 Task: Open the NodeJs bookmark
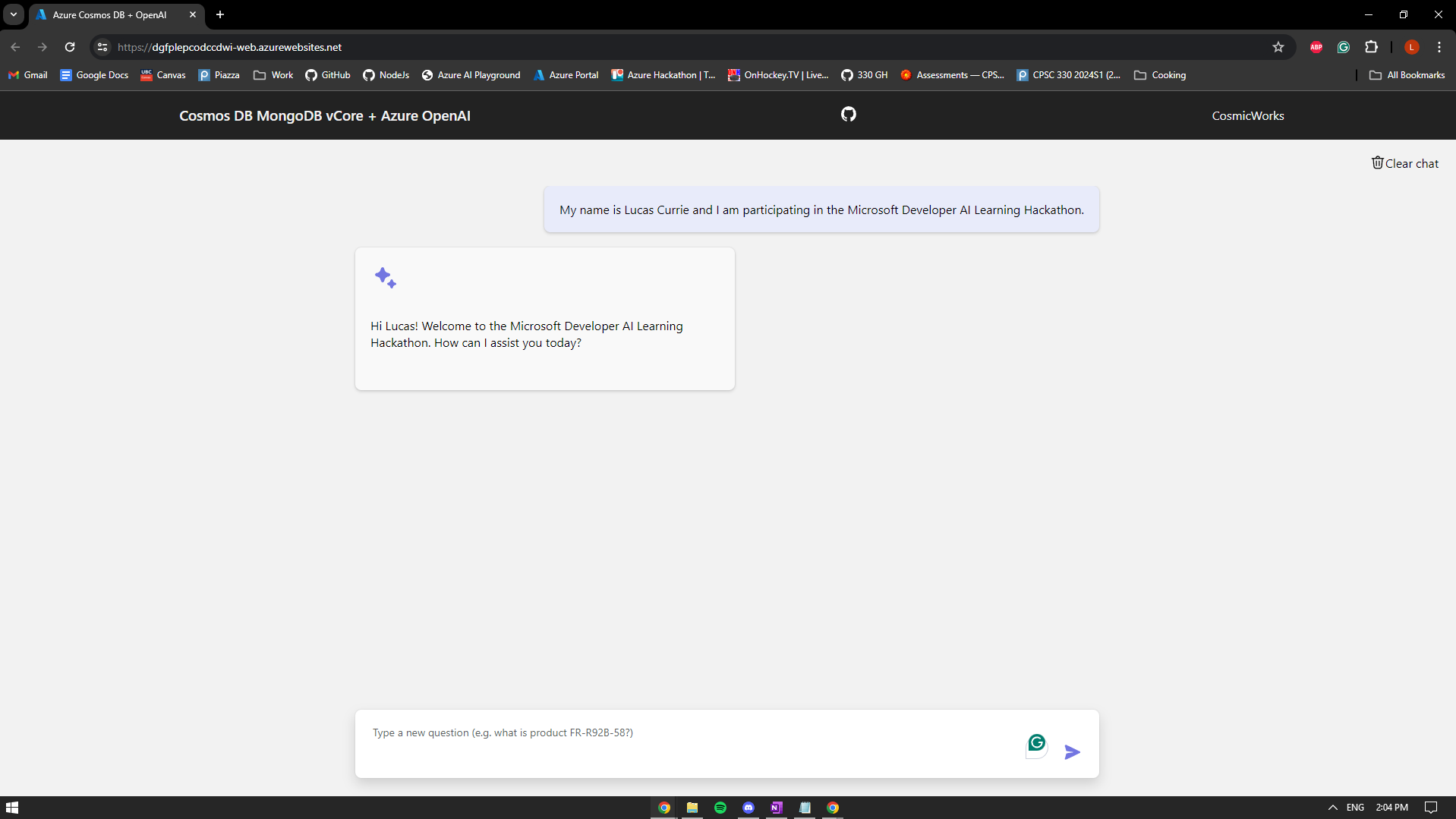pos(386,75)
